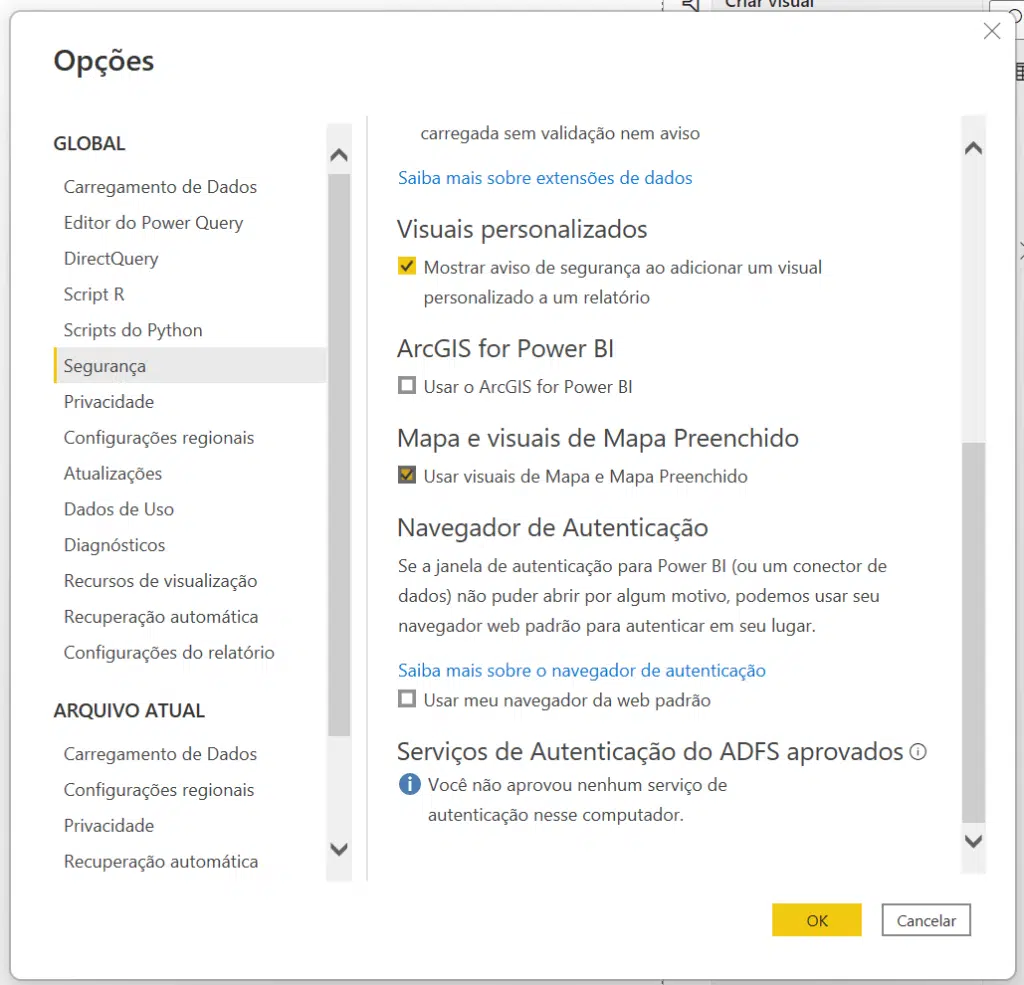Click the sidebar scrollbar down arrow

(x=339, y=848)
